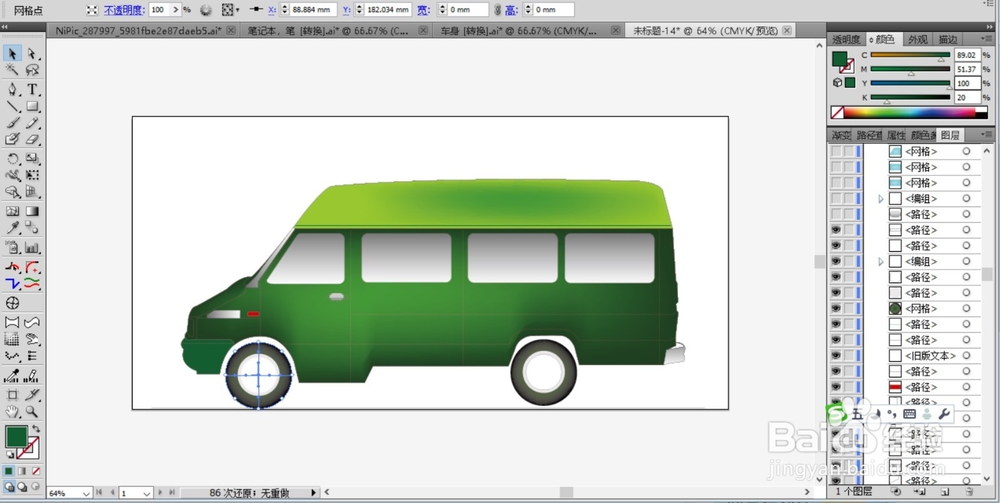Select the black arrow Selection tool
Viewport: 1000px width, 503px height.
click(13, 54)
